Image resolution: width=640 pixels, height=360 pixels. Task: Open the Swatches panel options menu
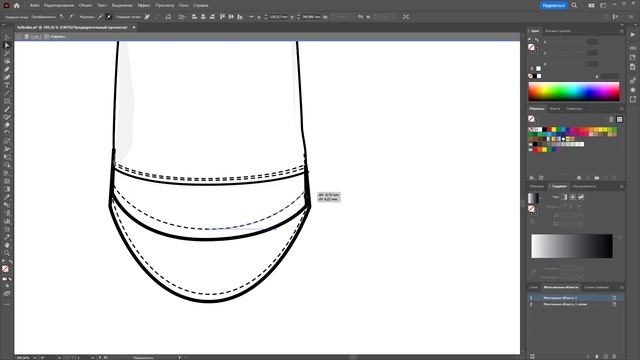coord(622,109)
